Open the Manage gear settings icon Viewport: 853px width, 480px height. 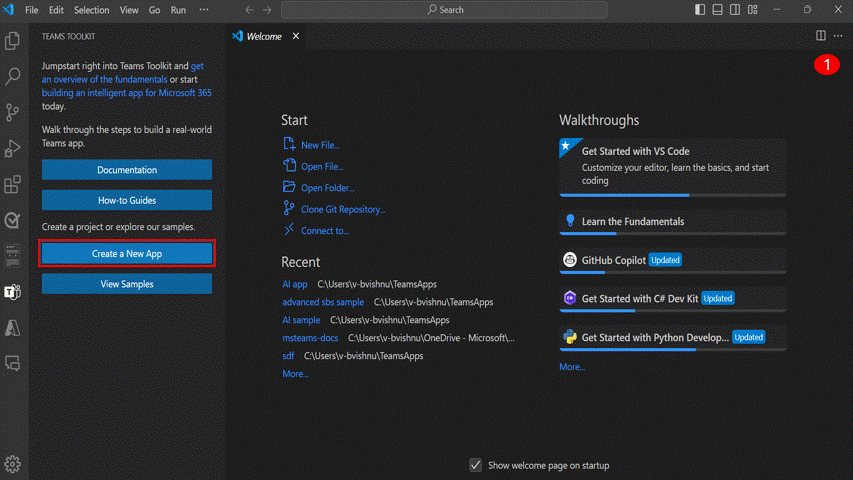point(13,464)
